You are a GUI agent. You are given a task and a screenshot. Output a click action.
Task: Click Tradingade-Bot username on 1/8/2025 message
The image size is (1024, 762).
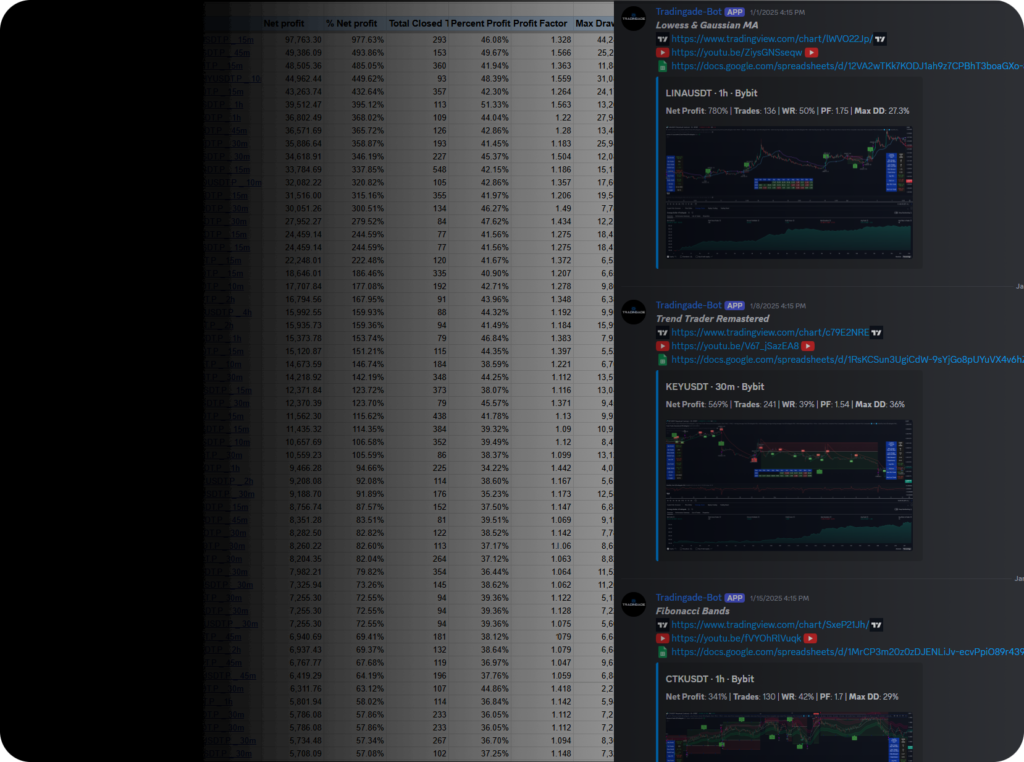688,306
